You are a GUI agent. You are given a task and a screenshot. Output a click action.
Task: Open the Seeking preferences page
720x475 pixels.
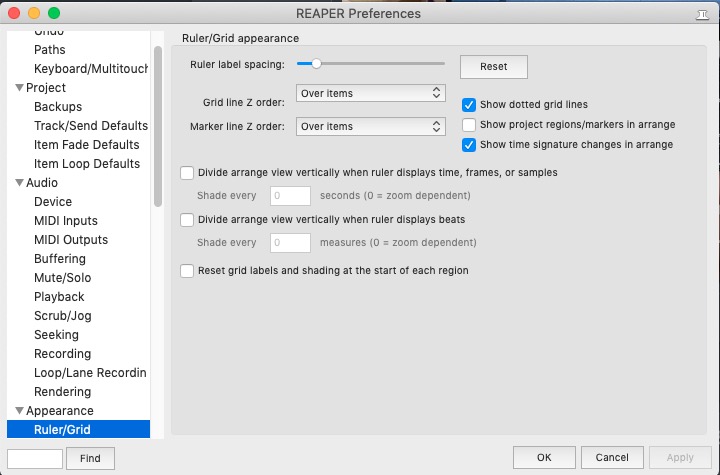tap(56, 334)
